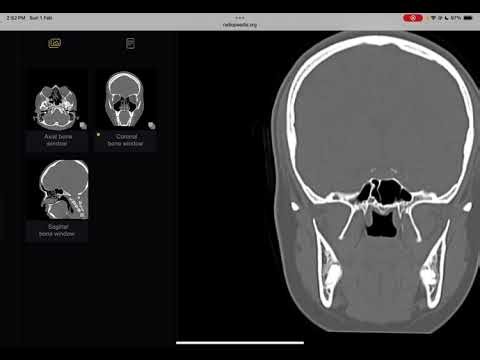Click the Sagittal bone window label
Screen dimensions: 480x360
click(x=57, y=230)
